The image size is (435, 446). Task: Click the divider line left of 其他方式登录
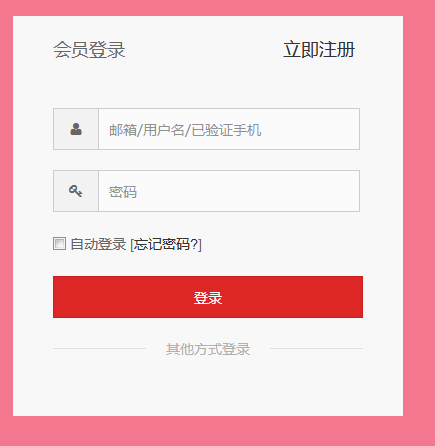99,349
